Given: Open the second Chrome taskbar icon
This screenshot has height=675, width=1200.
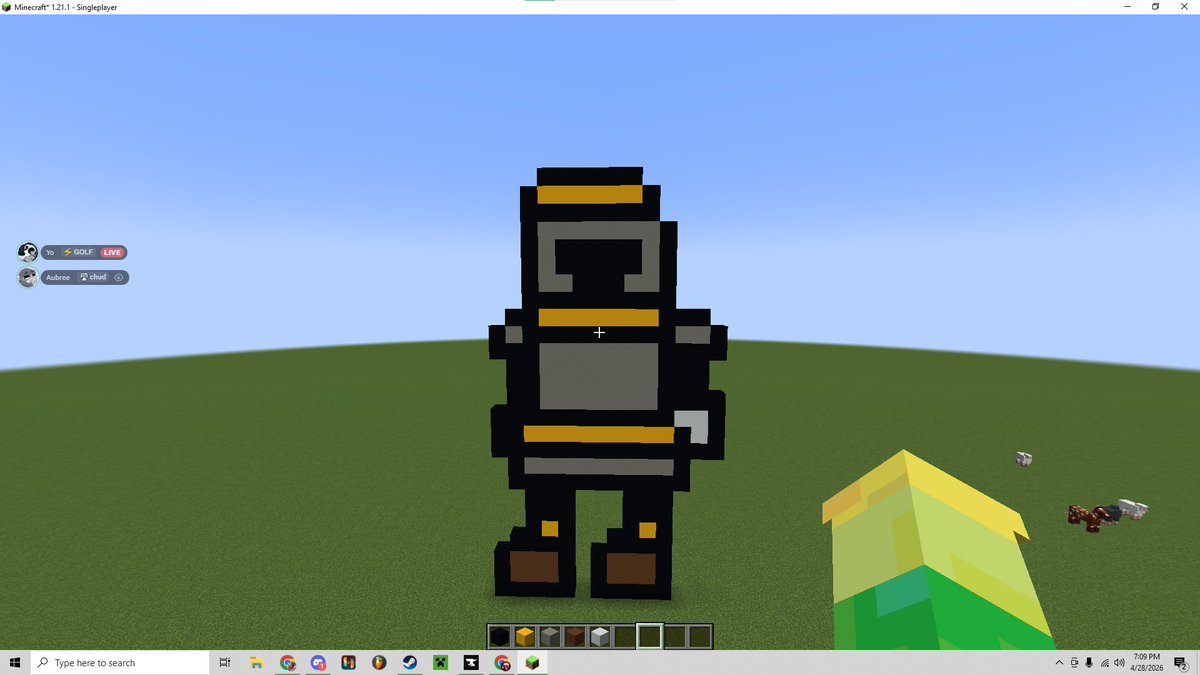Looking at the screenshot, I should [x=502, y=662].
